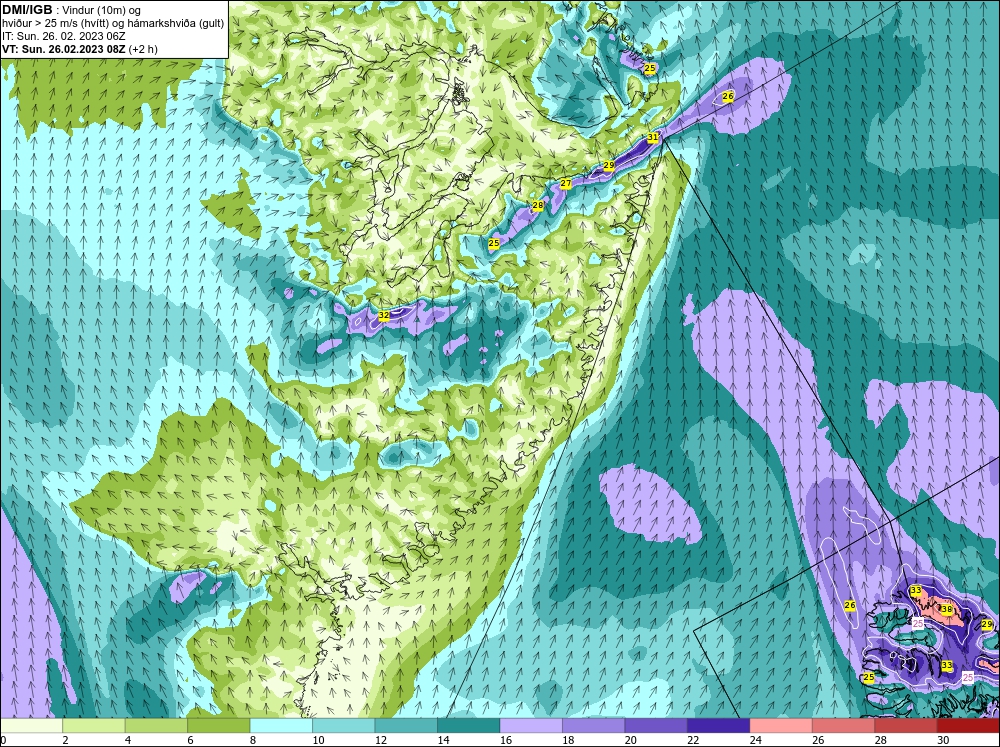The width and height of the screenshot is (1000, 747).
Task: Click the legend scale value 4
Action: (128, 740)
